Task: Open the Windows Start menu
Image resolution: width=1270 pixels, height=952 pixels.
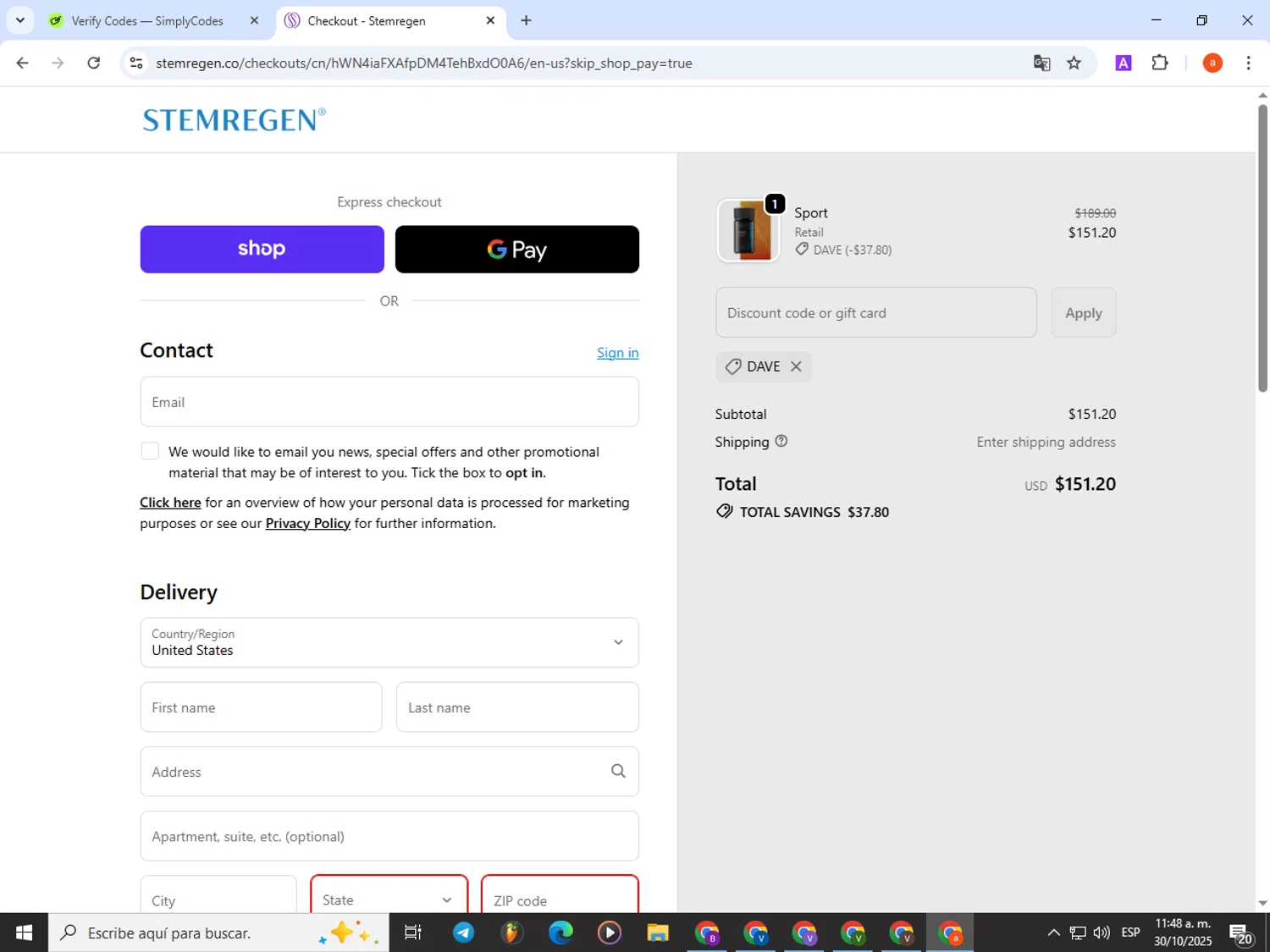Action: tap(24, 933)
